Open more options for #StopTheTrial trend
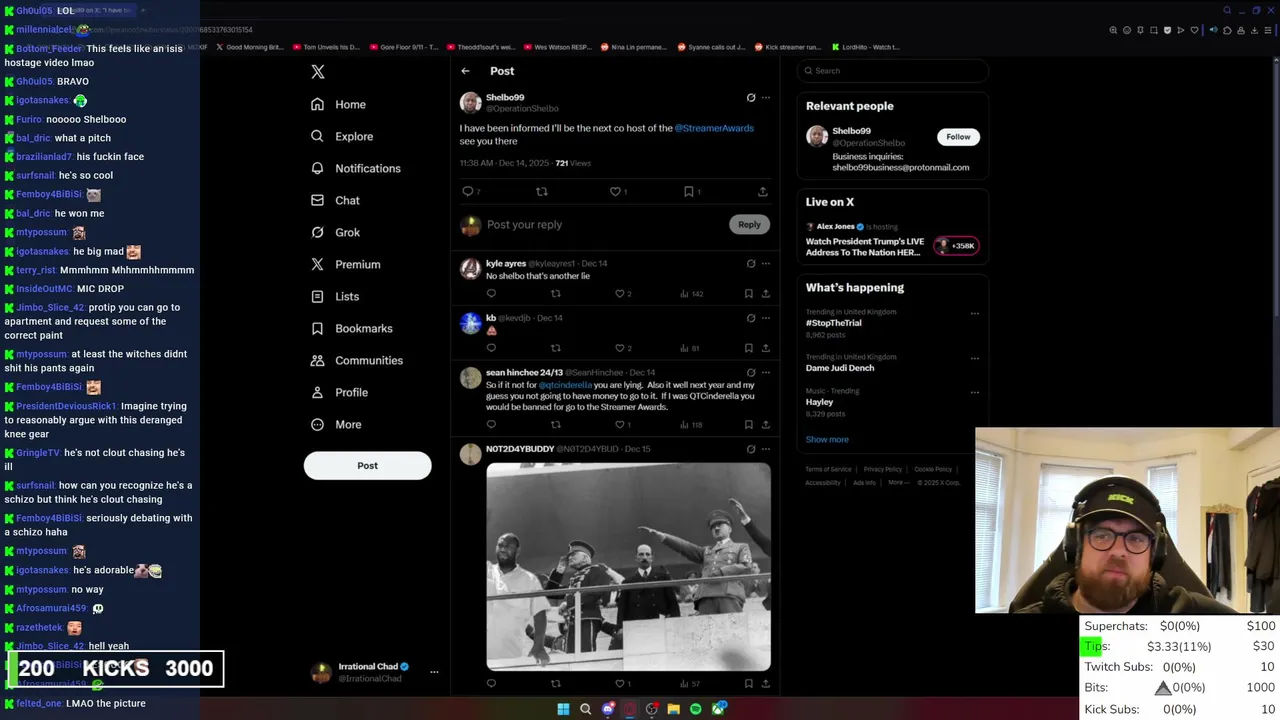Screen dimensions: 1280x720 pyautogui.click(x=975, y=313)
